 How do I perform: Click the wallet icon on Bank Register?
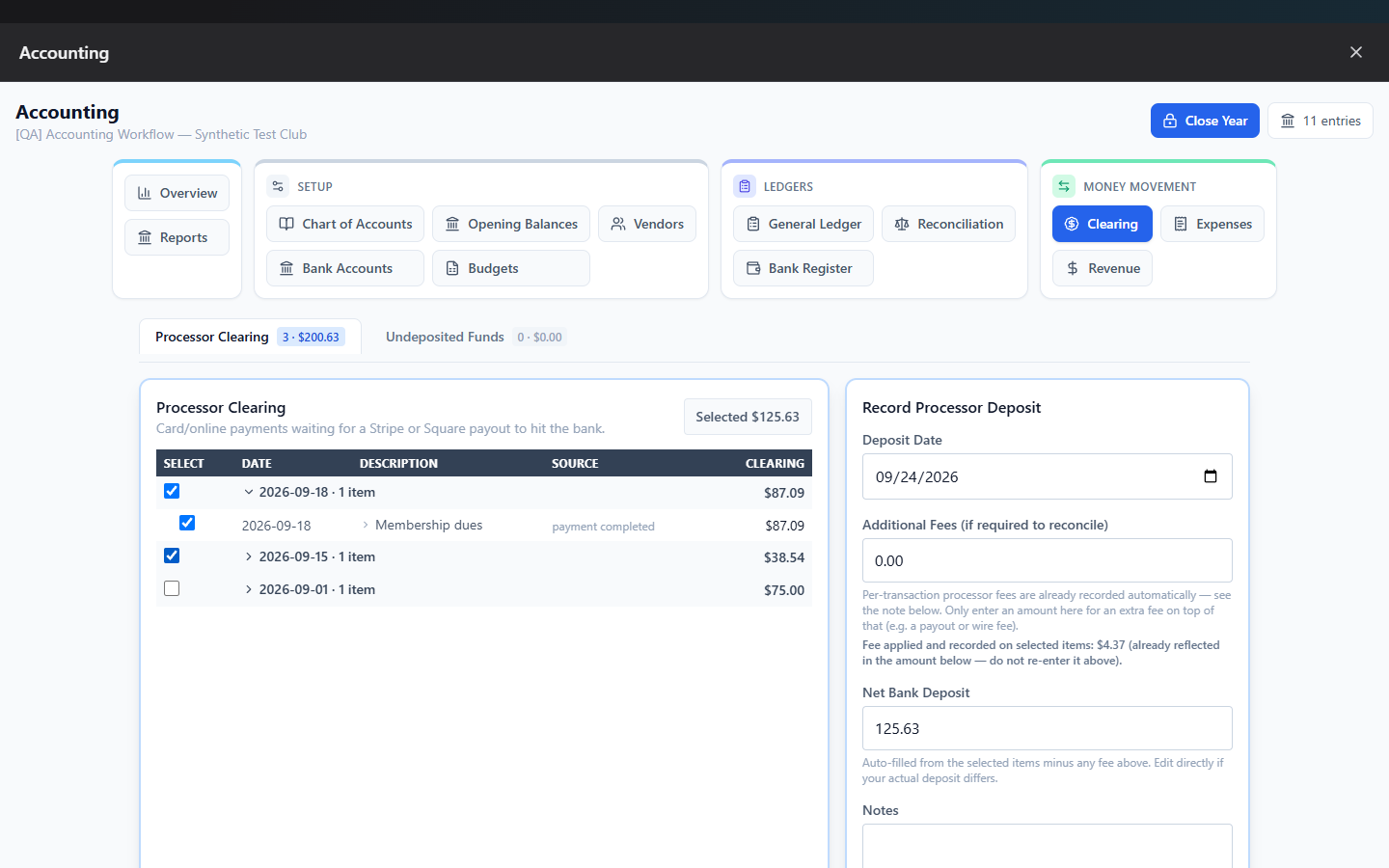[x=753, y=268]
